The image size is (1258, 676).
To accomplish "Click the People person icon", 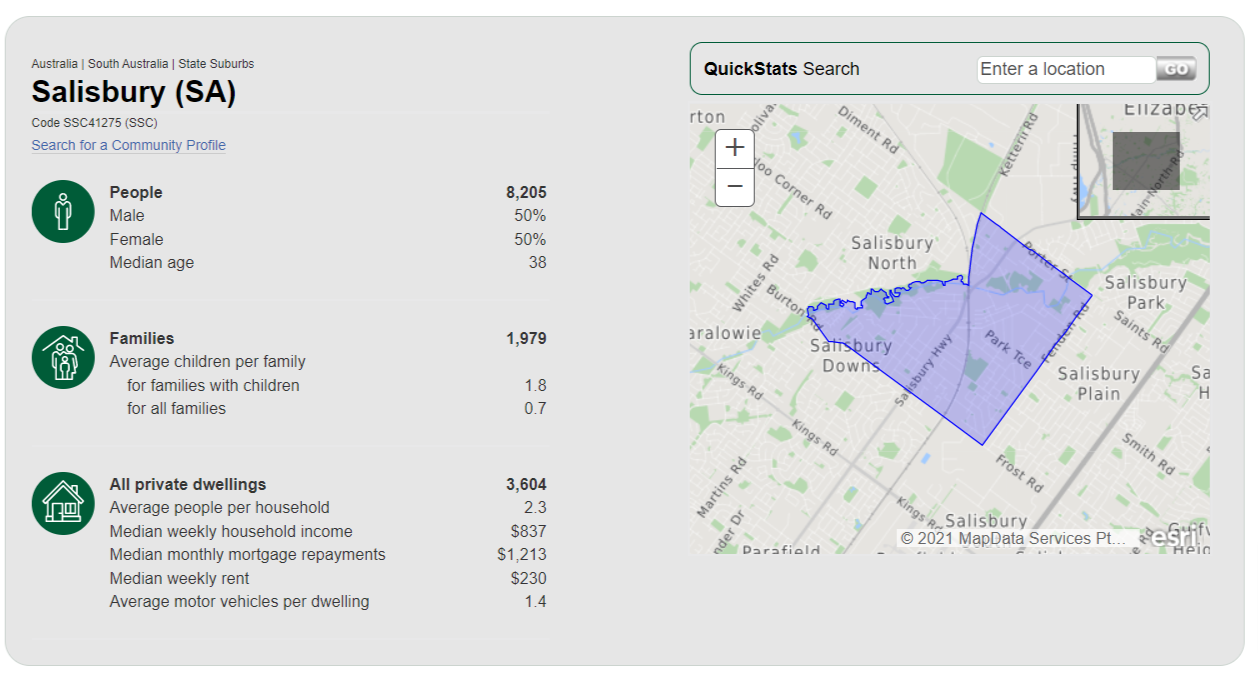I will click(x=63, y=211).
